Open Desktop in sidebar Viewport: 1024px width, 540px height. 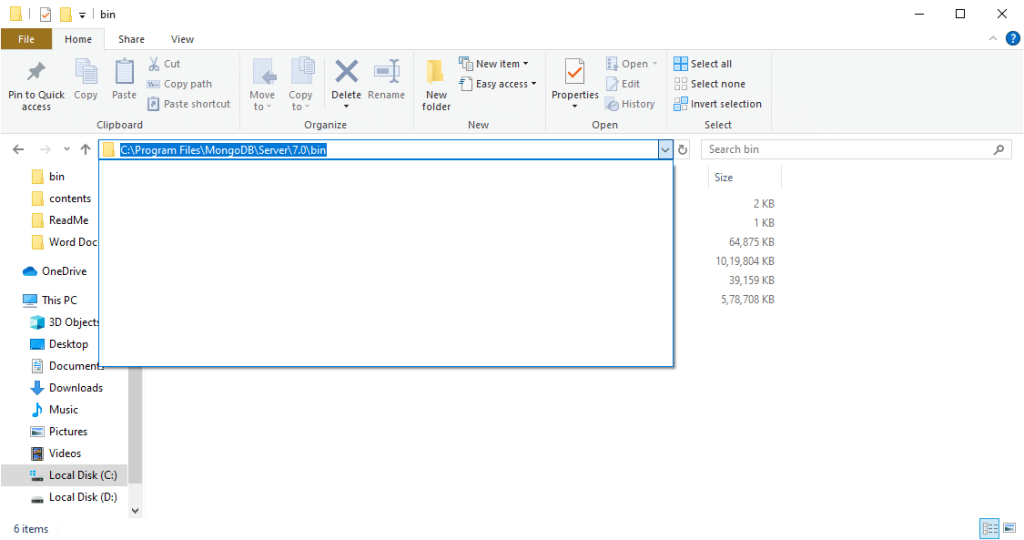coord(59,344)
